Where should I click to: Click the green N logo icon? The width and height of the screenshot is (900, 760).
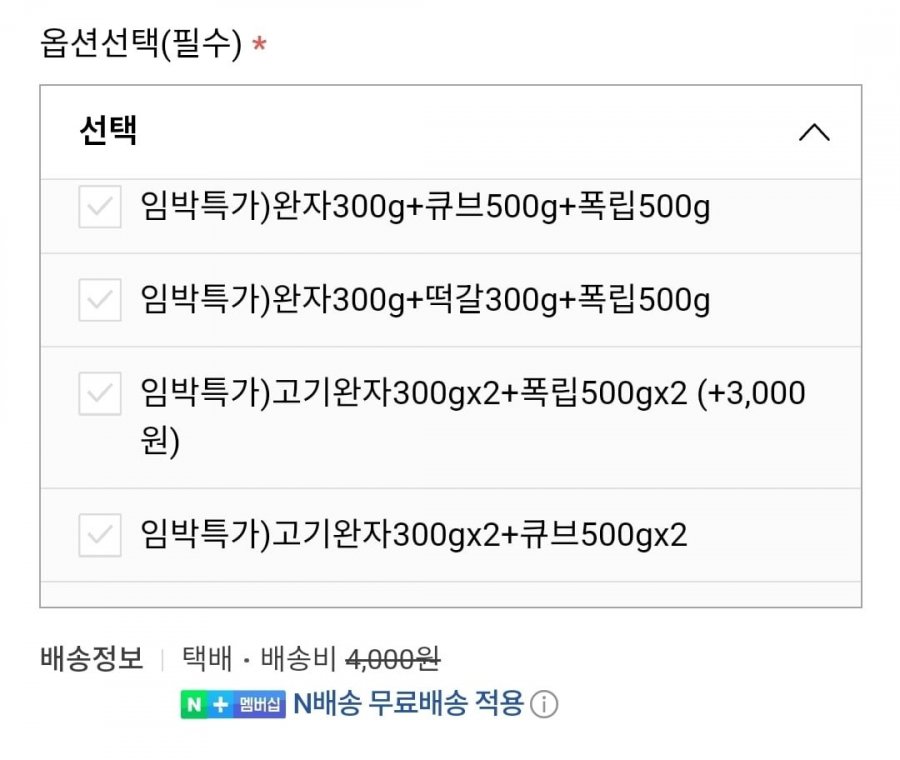(193, 705)
